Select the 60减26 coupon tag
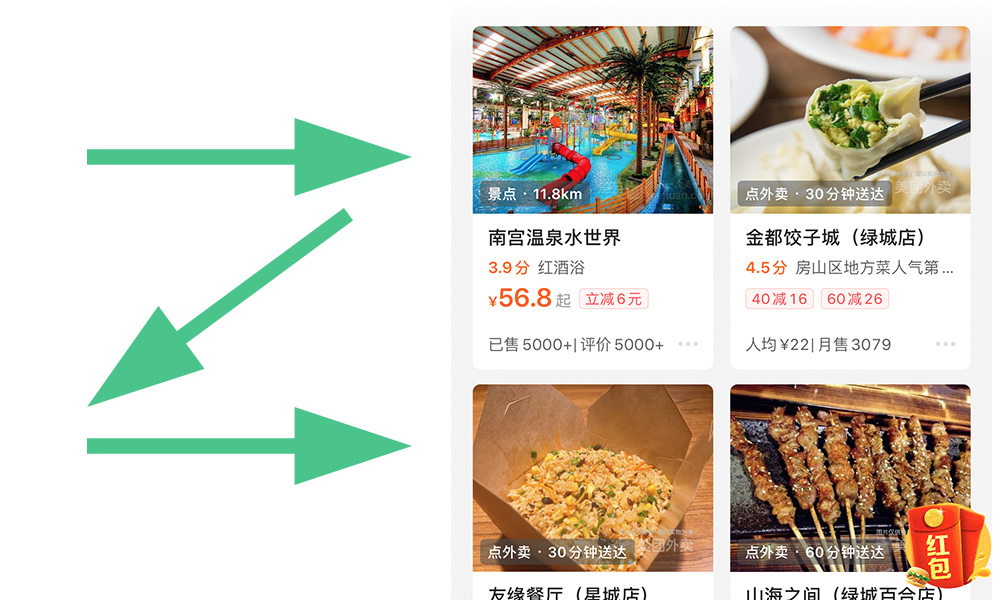1000x600 pixels. pos(855,299)
